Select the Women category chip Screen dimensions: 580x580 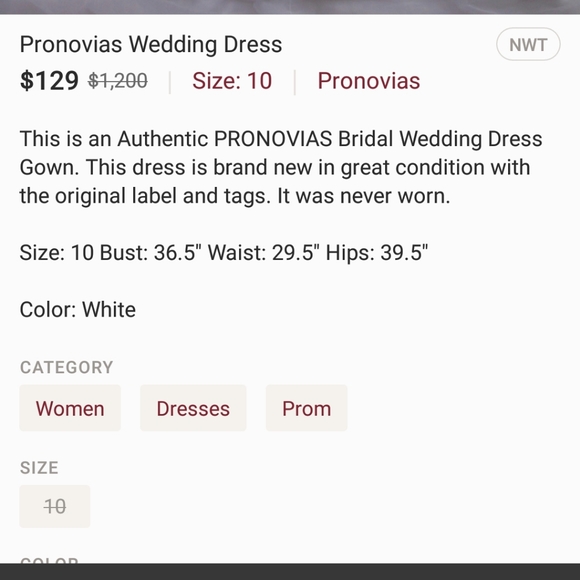[x=70, y=408]
